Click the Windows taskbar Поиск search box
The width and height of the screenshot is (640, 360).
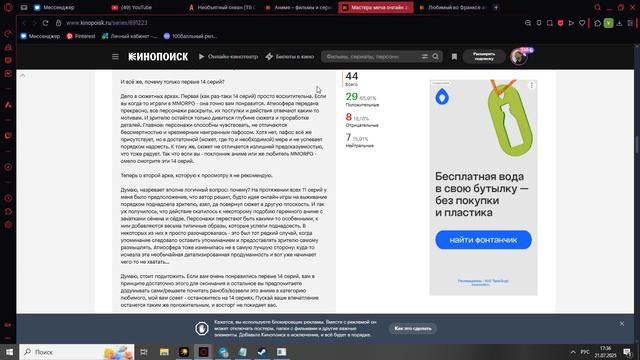pyautogui.click(x=77, y=352)
